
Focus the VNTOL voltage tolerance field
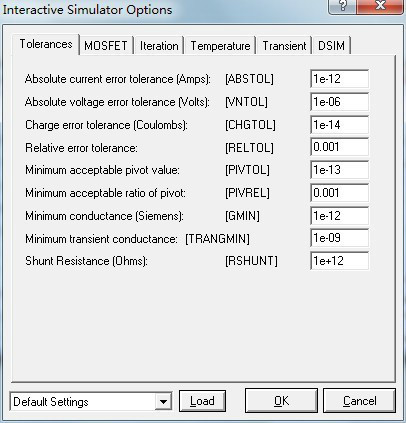click(x=339, y=102)
